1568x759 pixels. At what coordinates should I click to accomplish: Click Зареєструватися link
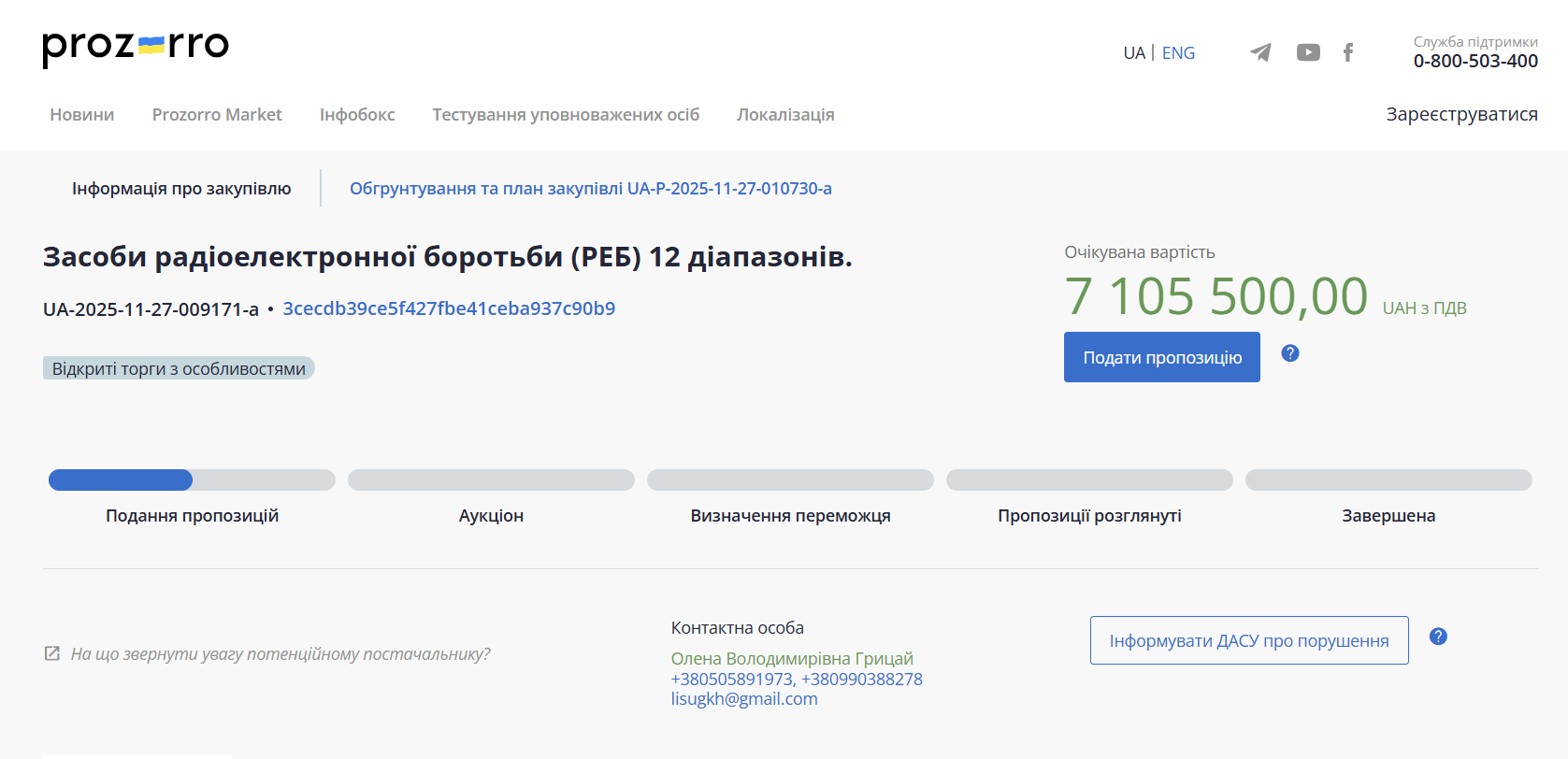click(x=1461, y=114)
